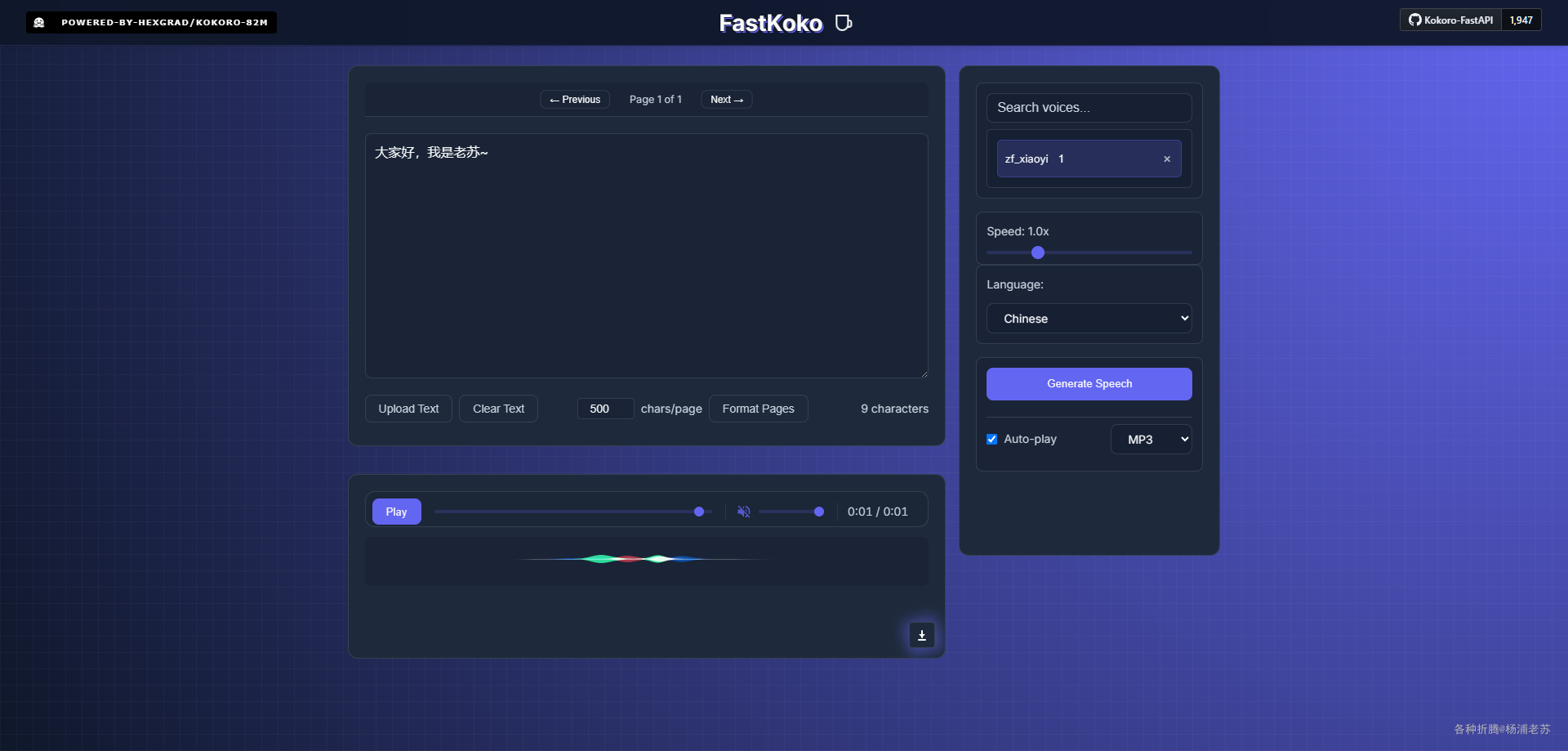Viewport: 1568px width, 751px height.
Task: Click the audio seek progress slider
Action: pyautogui.click(x=573, y=512)
